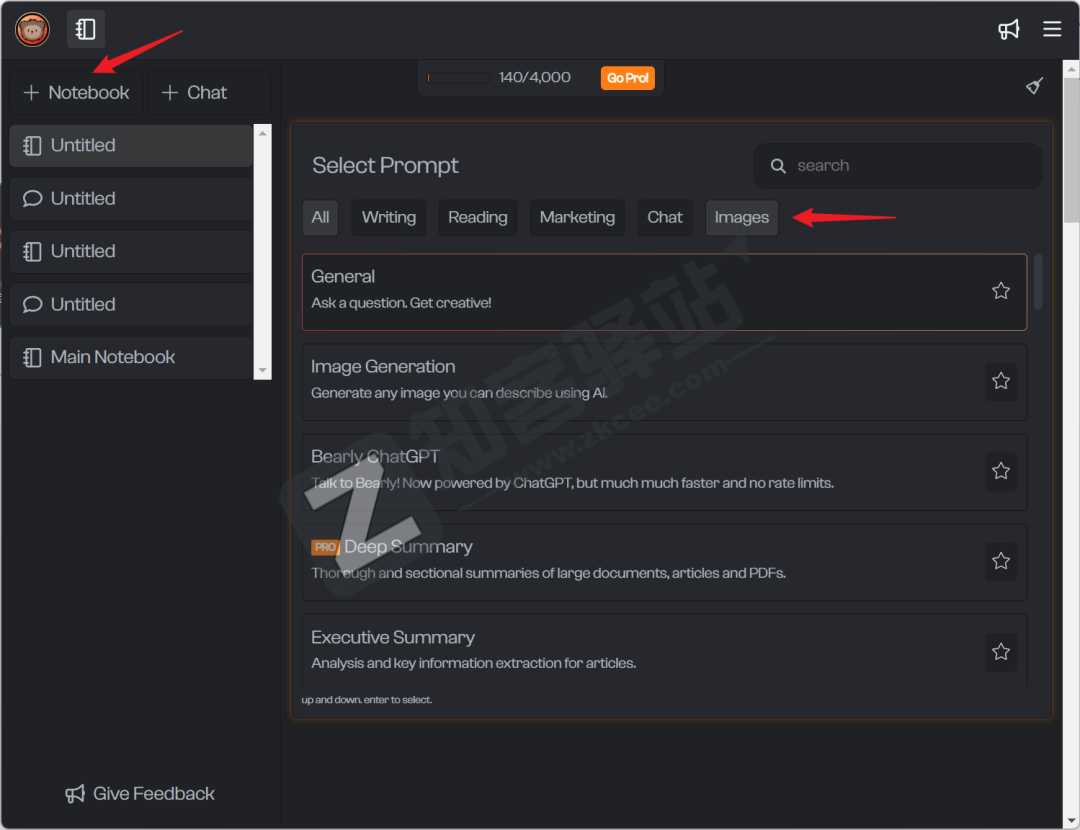Select the Marketing category tab
1080x830 pixels.
click(577, 217)
